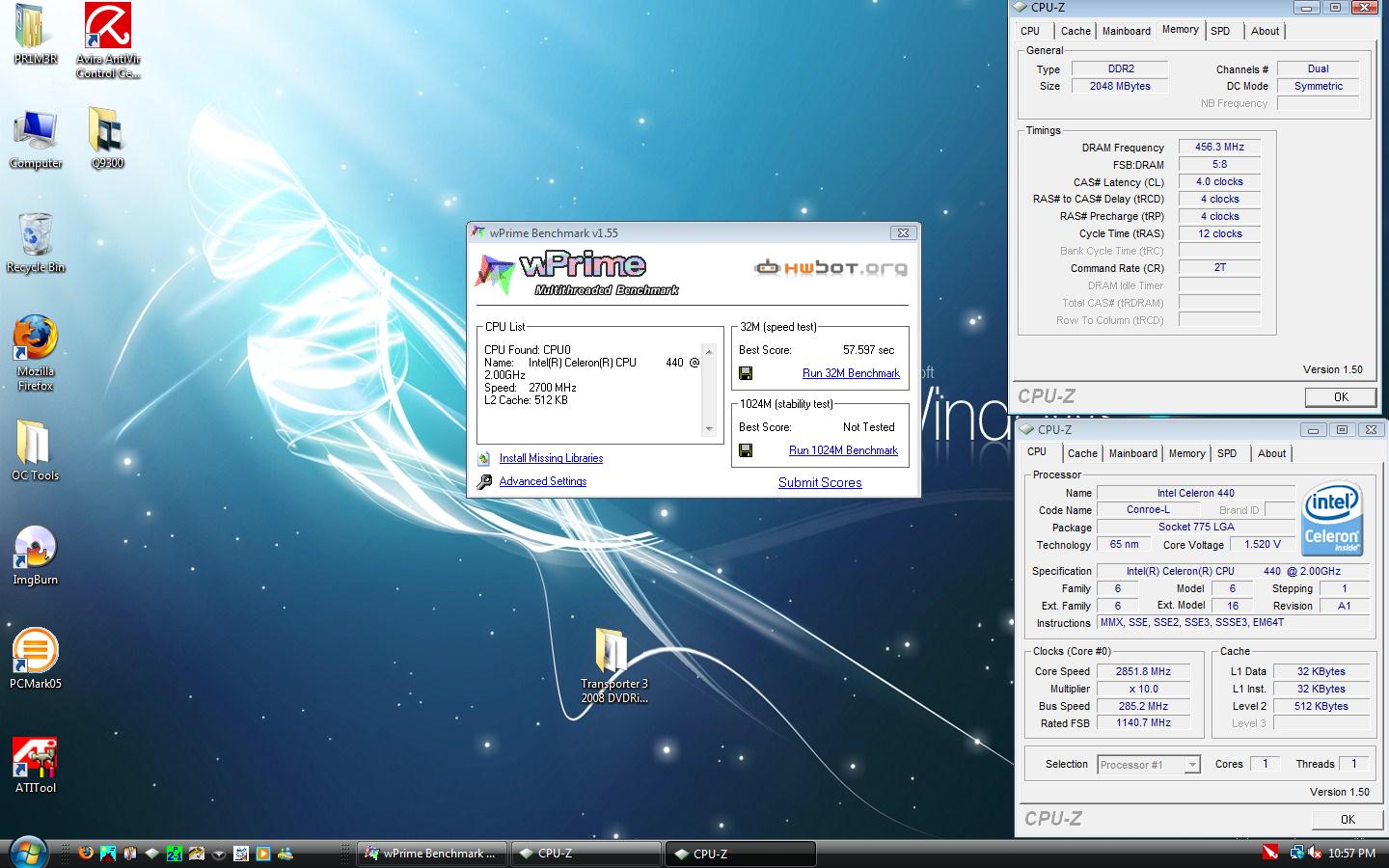
Task: Open About tab in bottom CPU-Z window
Action: pos(1271,453)
